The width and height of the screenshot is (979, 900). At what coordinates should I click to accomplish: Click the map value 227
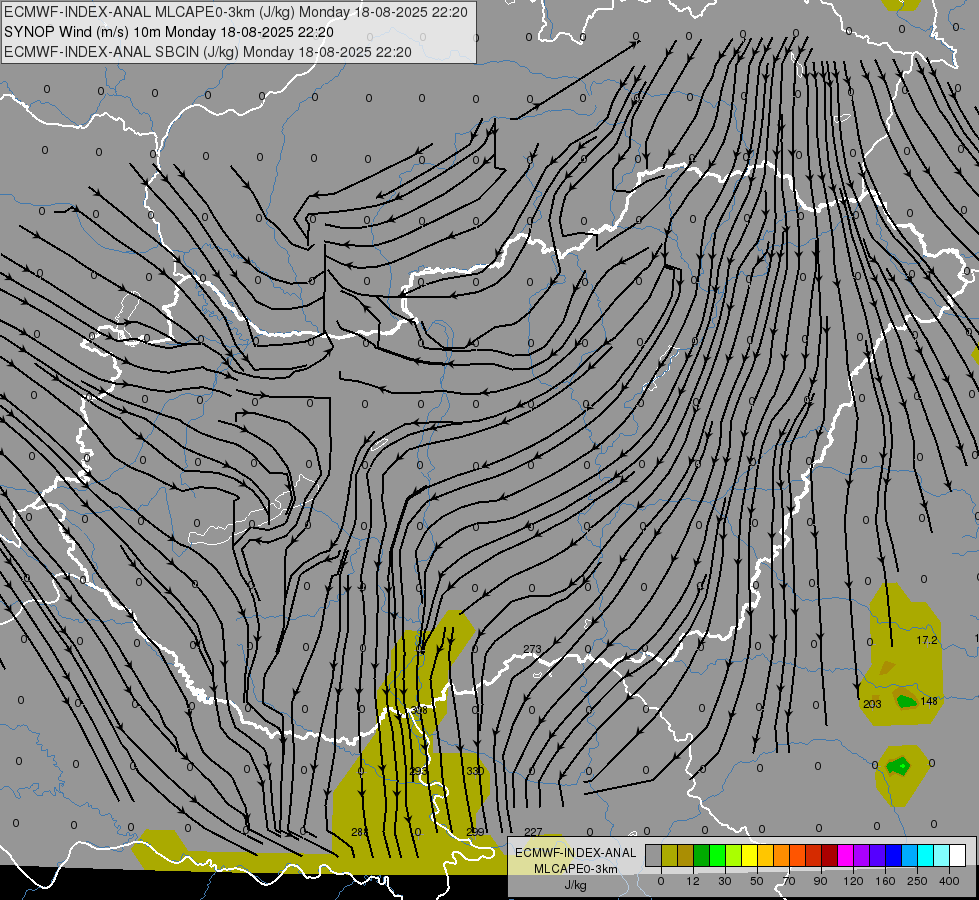pos(533,831)
